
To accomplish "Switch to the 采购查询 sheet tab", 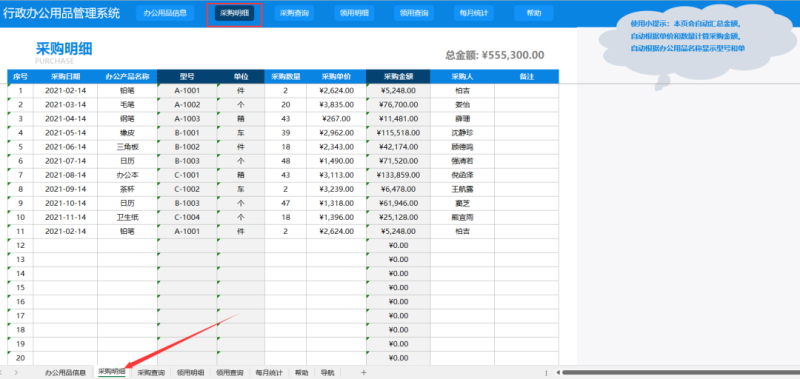I will [x=151, y=372].
